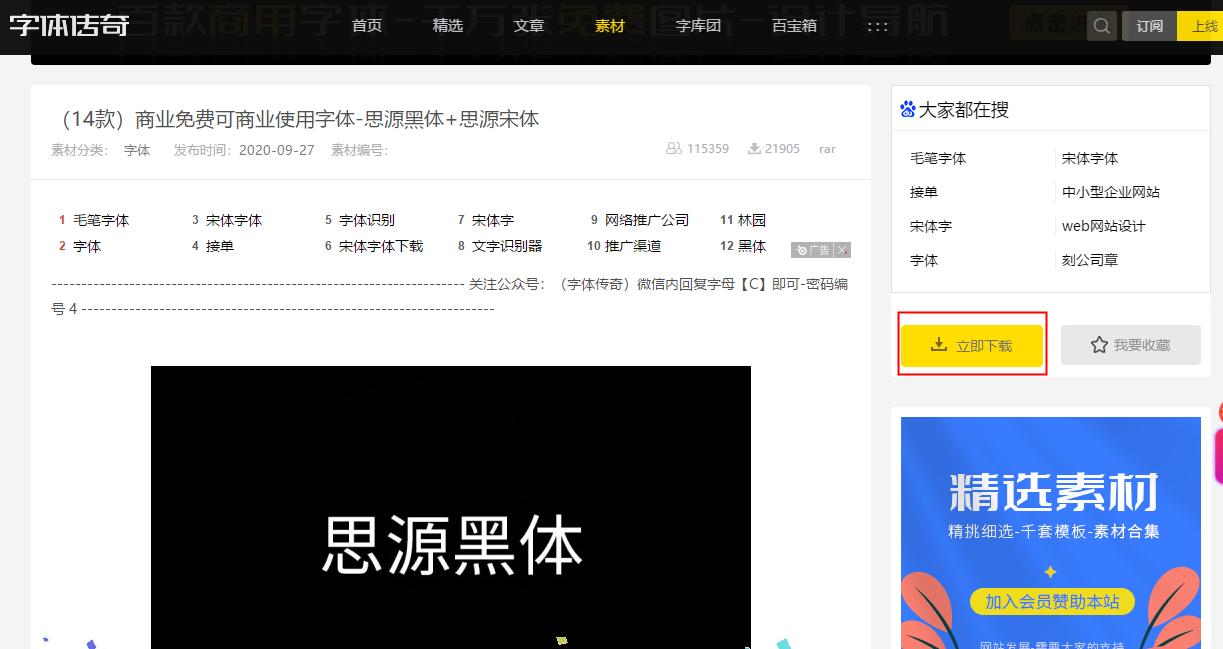Open the ::: more menu icon in navbar
The width and height of the screenshot is (1223, 649).
click(x=877, y=26)
